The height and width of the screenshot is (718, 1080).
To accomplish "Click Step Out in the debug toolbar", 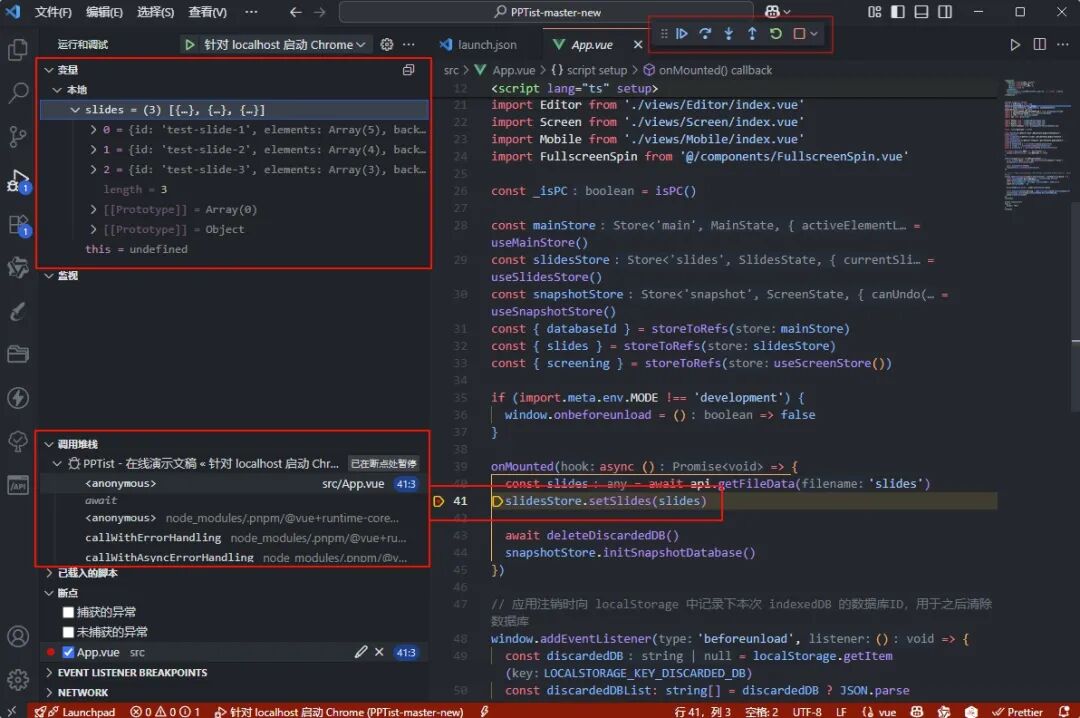I will coord(752,33).
